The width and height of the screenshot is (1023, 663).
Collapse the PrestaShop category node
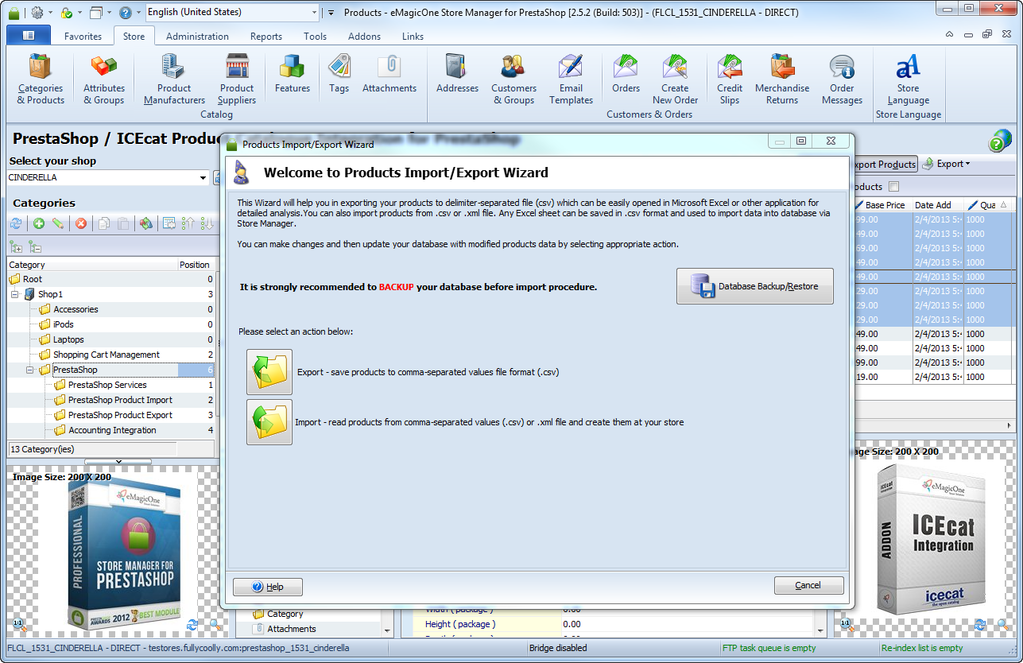click(x=29, y=370)
